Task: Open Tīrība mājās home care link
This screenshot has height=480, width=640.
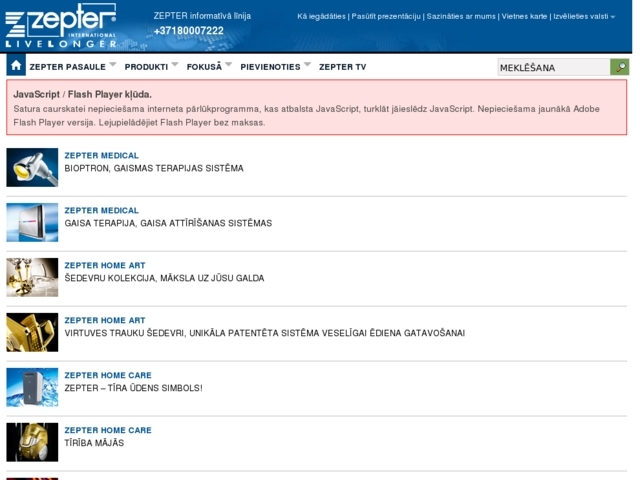Action: [x=94, y=443]
